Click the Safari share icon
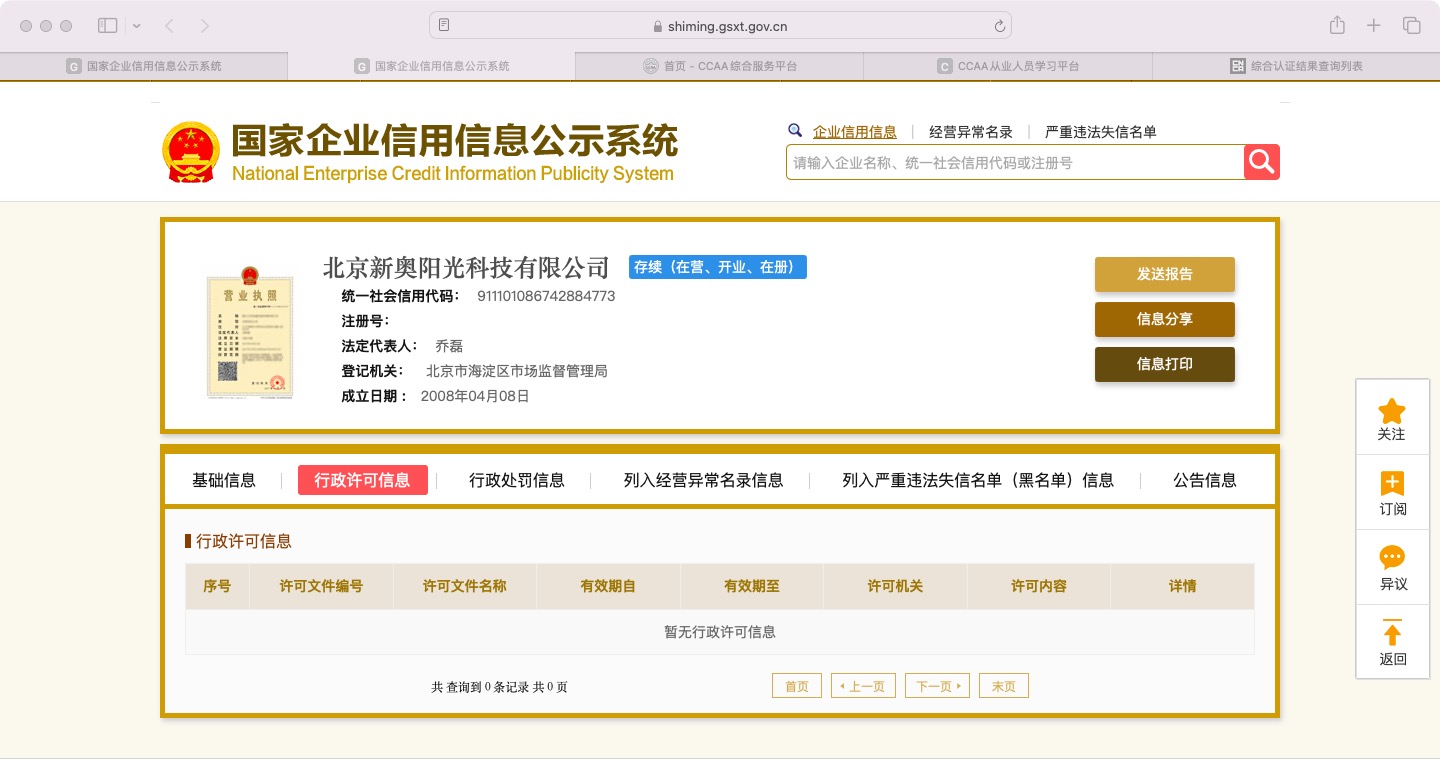This screenshot has height=779, width=1440. click(x=1337, y=26)
